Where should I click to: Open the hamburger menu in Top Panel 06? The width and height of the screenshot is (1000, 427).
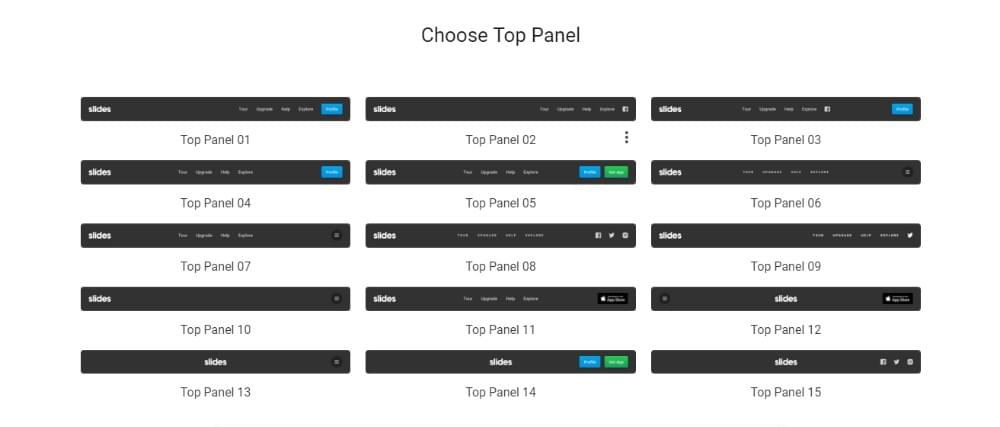[908, 172]
